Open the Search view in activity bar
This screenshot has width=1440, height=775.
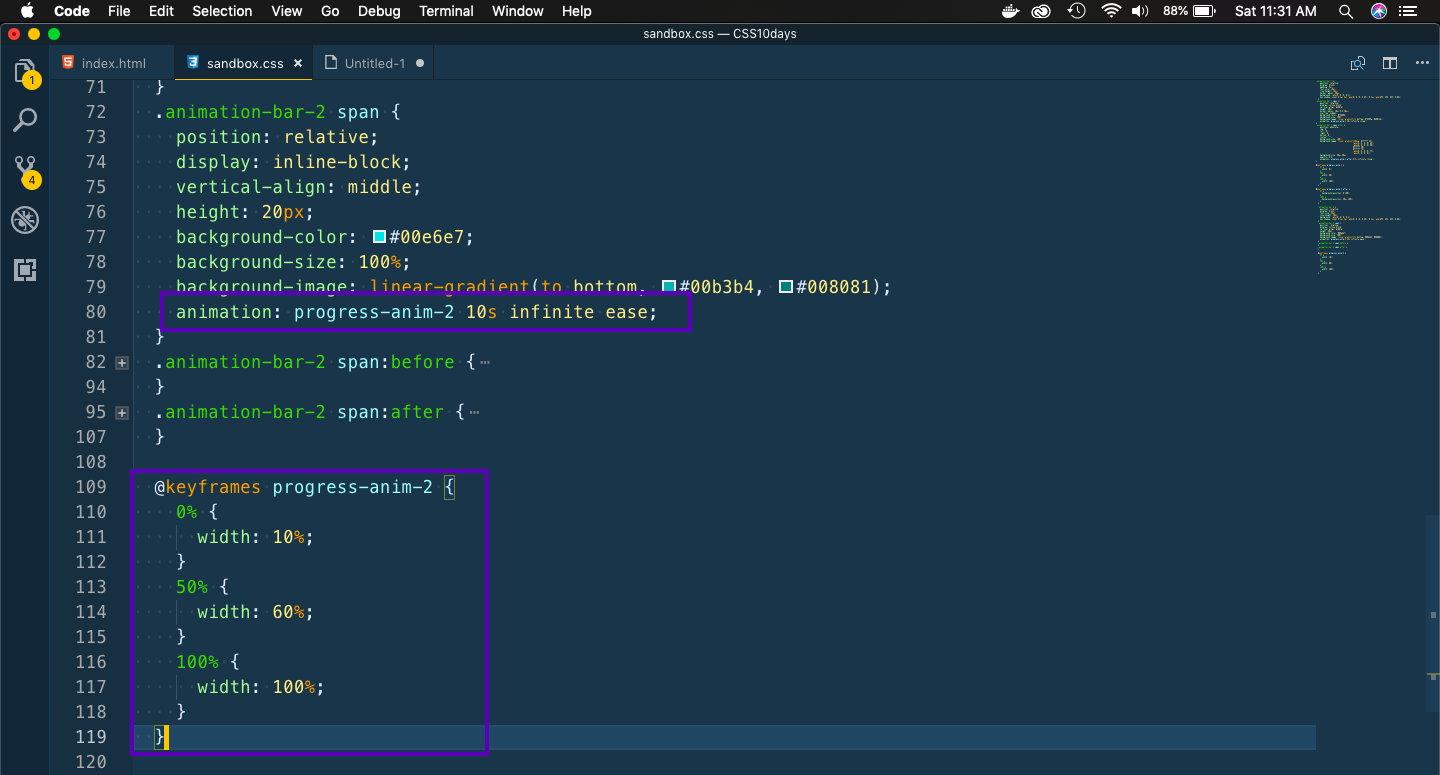25,121
